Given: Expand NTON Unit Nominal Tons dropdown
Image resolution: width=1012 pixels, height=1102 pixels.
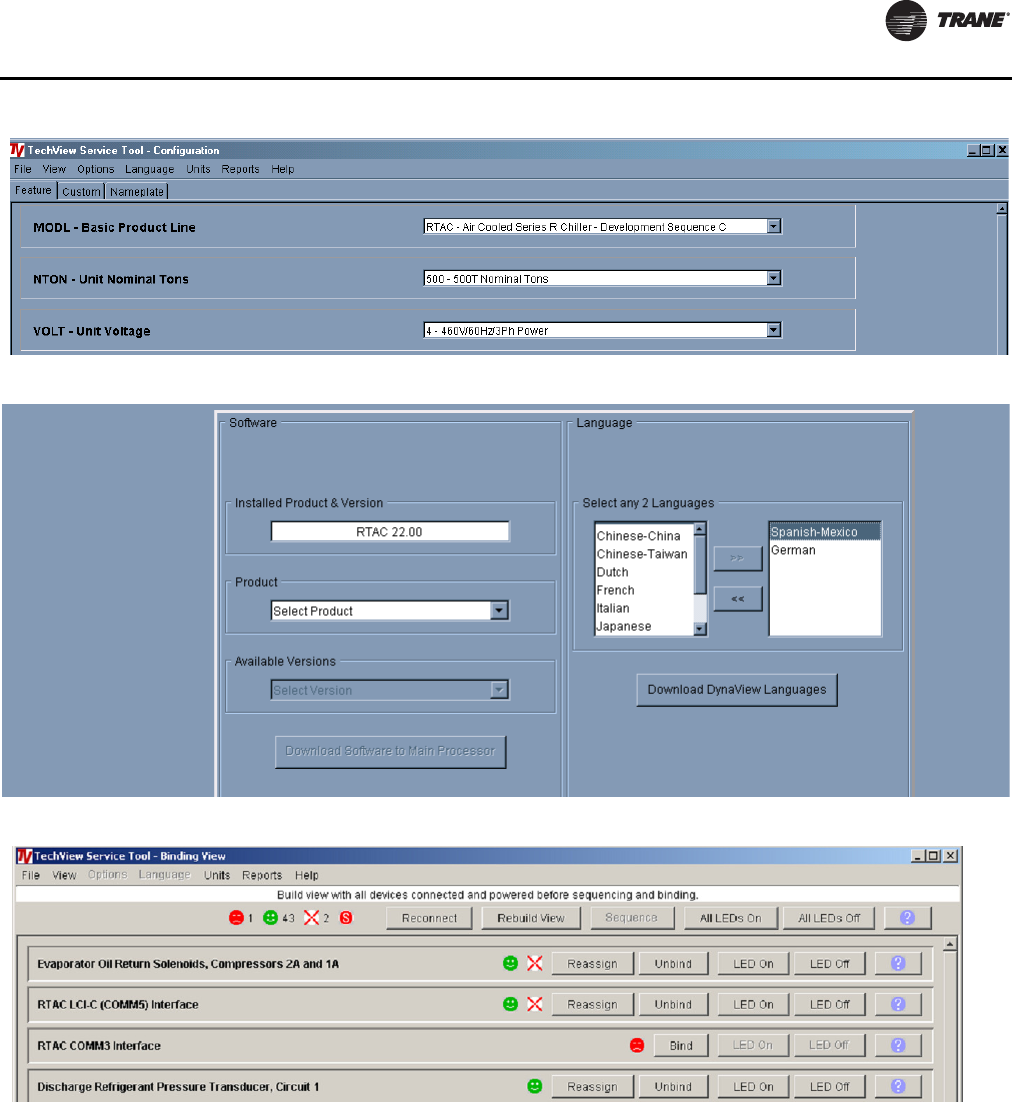Looking at the screenshot, I should (x=774, y=278).
